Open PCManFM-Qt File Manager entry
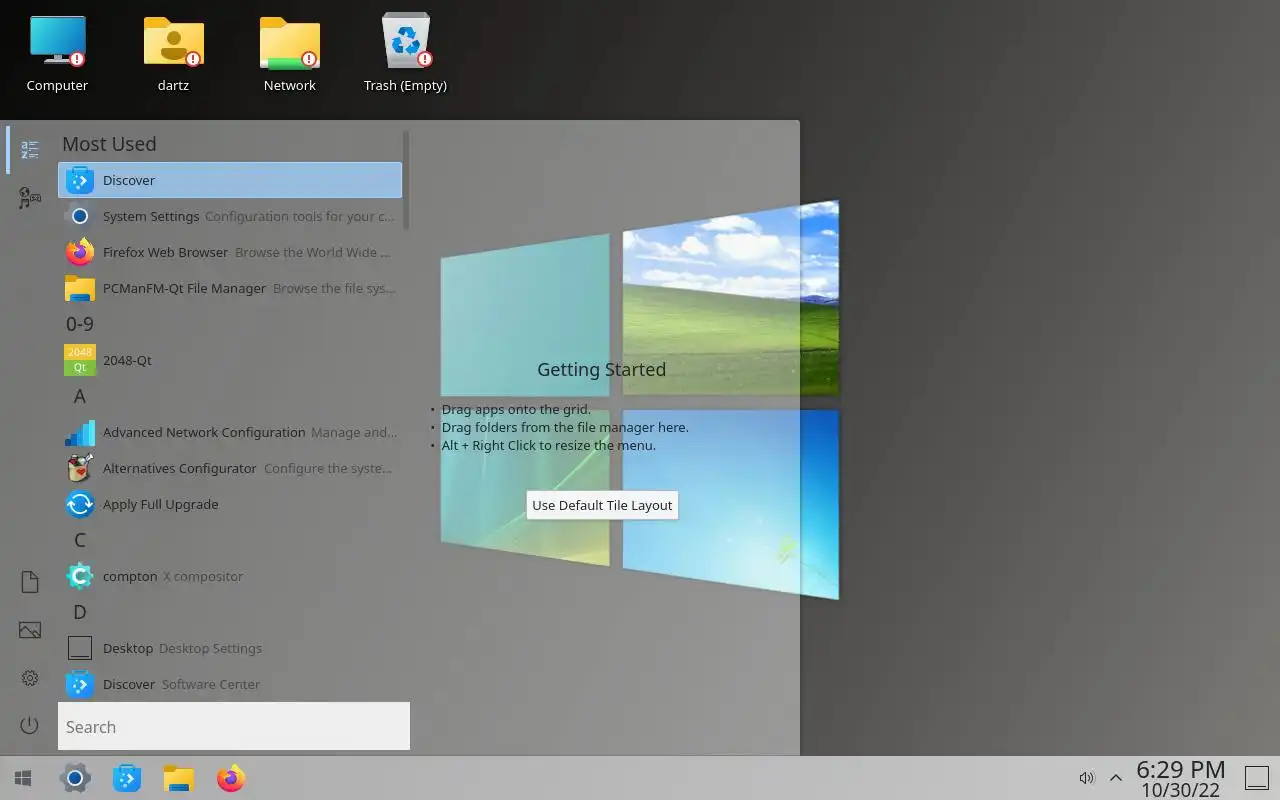 (230, 288)
